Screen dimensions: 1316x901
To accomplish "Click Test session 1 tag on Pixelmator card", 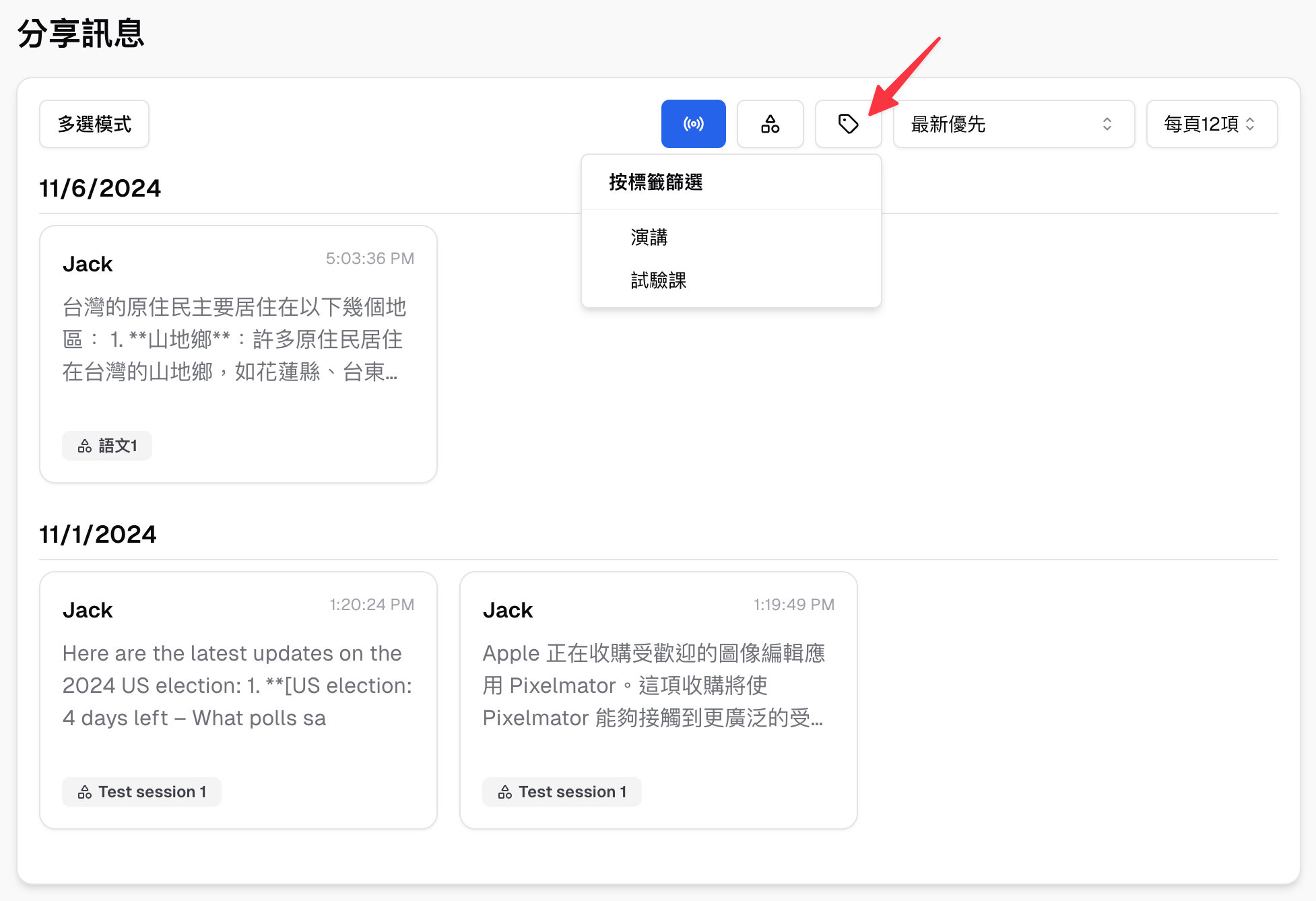I will point(562,792).
